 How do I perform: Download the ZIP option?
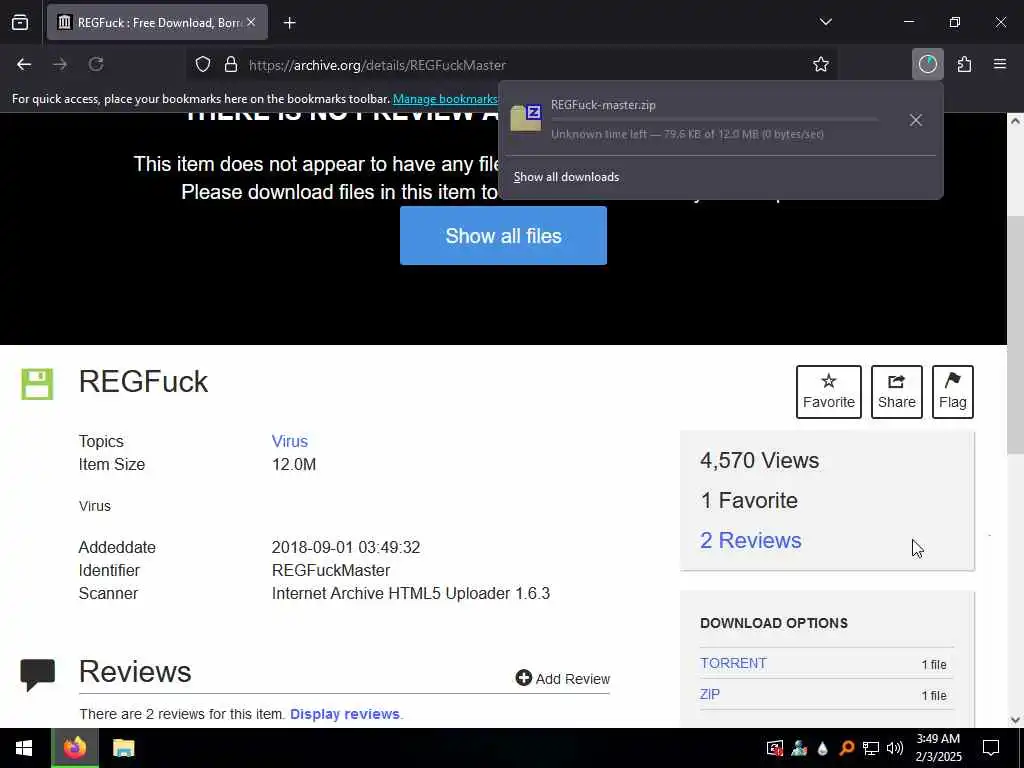pos(710,694)
